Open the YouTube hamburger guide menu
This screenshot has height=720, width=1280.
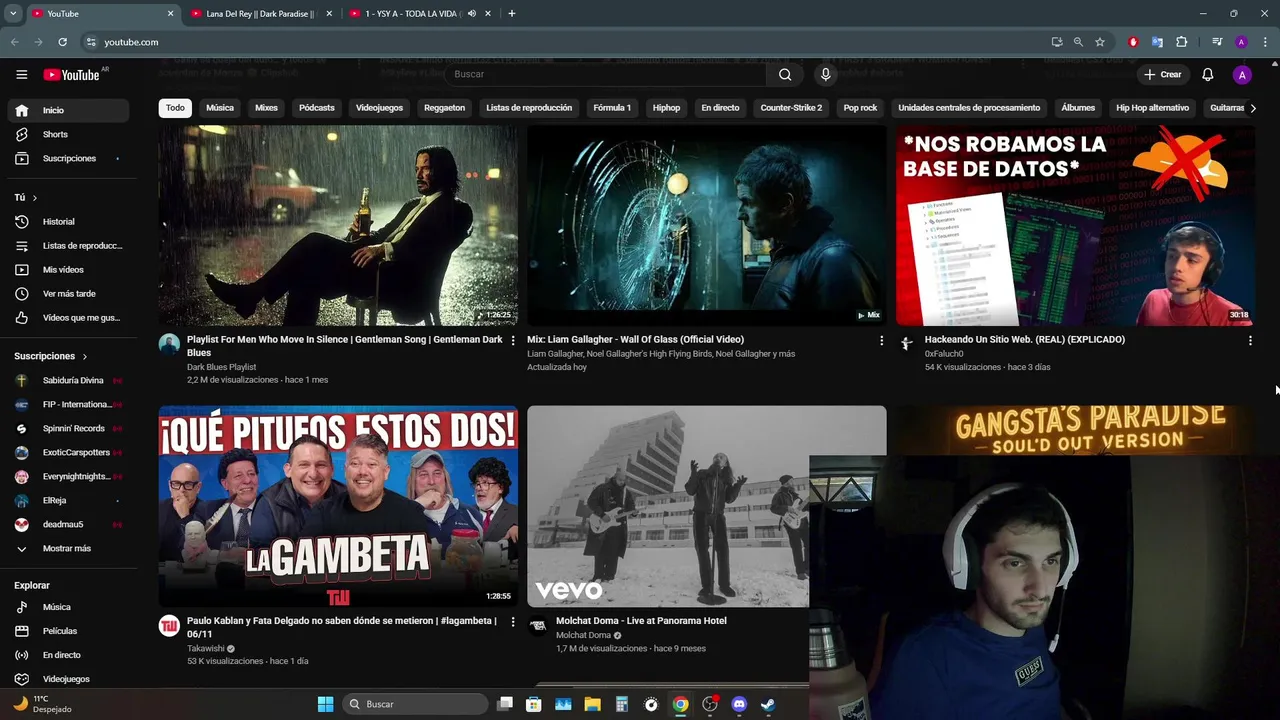[21, 75]
